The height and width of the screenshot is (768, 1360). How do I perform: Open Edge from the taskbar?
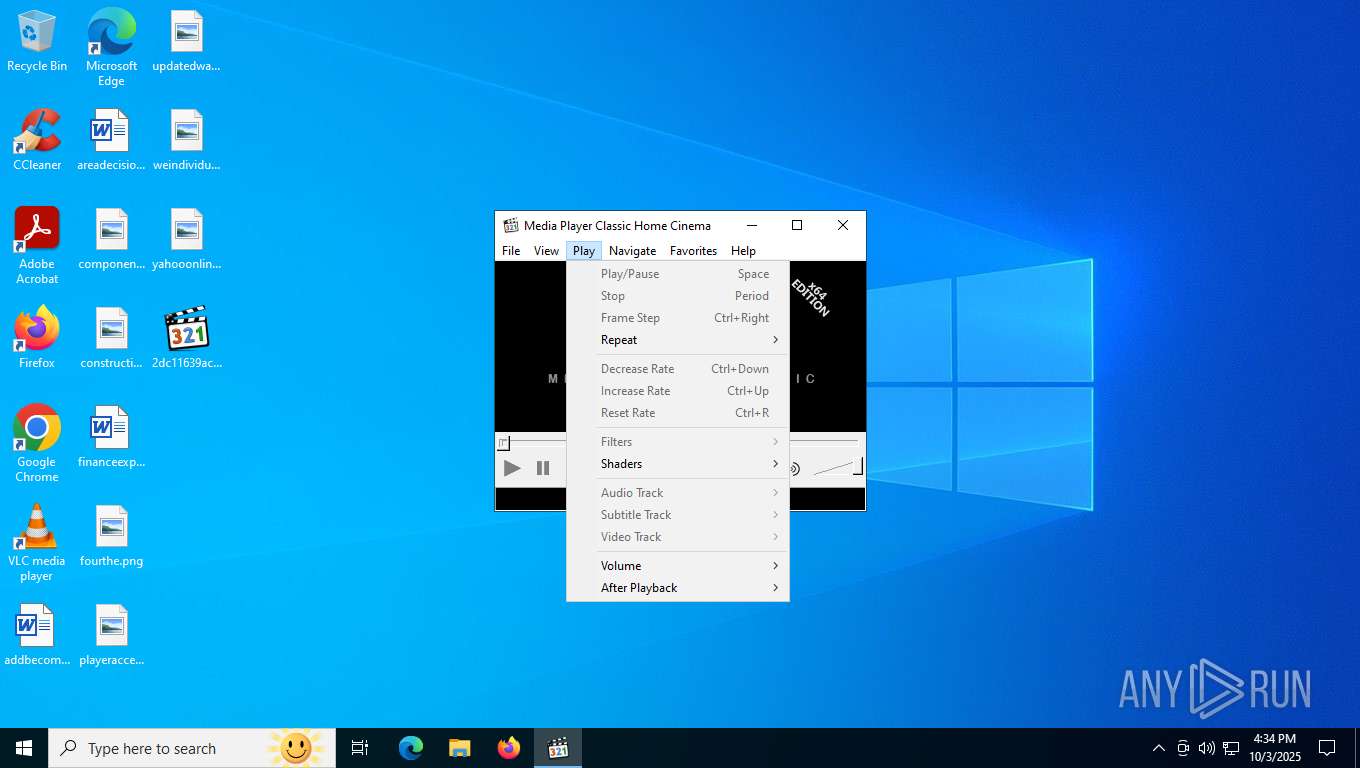[411, 748]
